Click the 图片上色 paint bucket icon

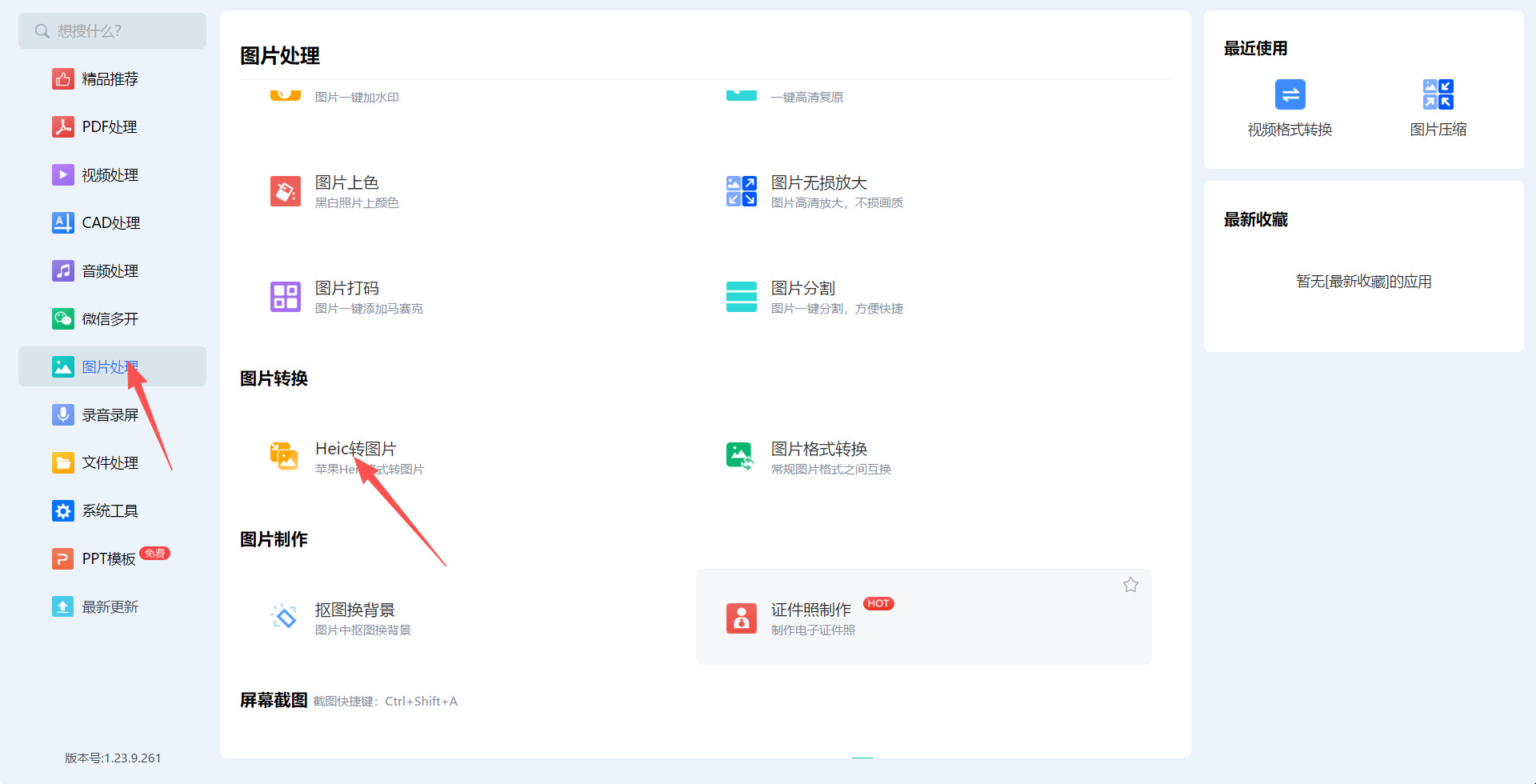(x=286, y=191)
